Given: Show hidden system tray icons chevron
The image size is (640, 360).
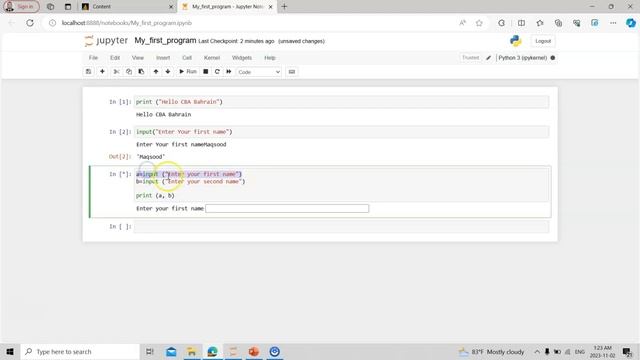Looking at the screenshot, I should 537,351.
